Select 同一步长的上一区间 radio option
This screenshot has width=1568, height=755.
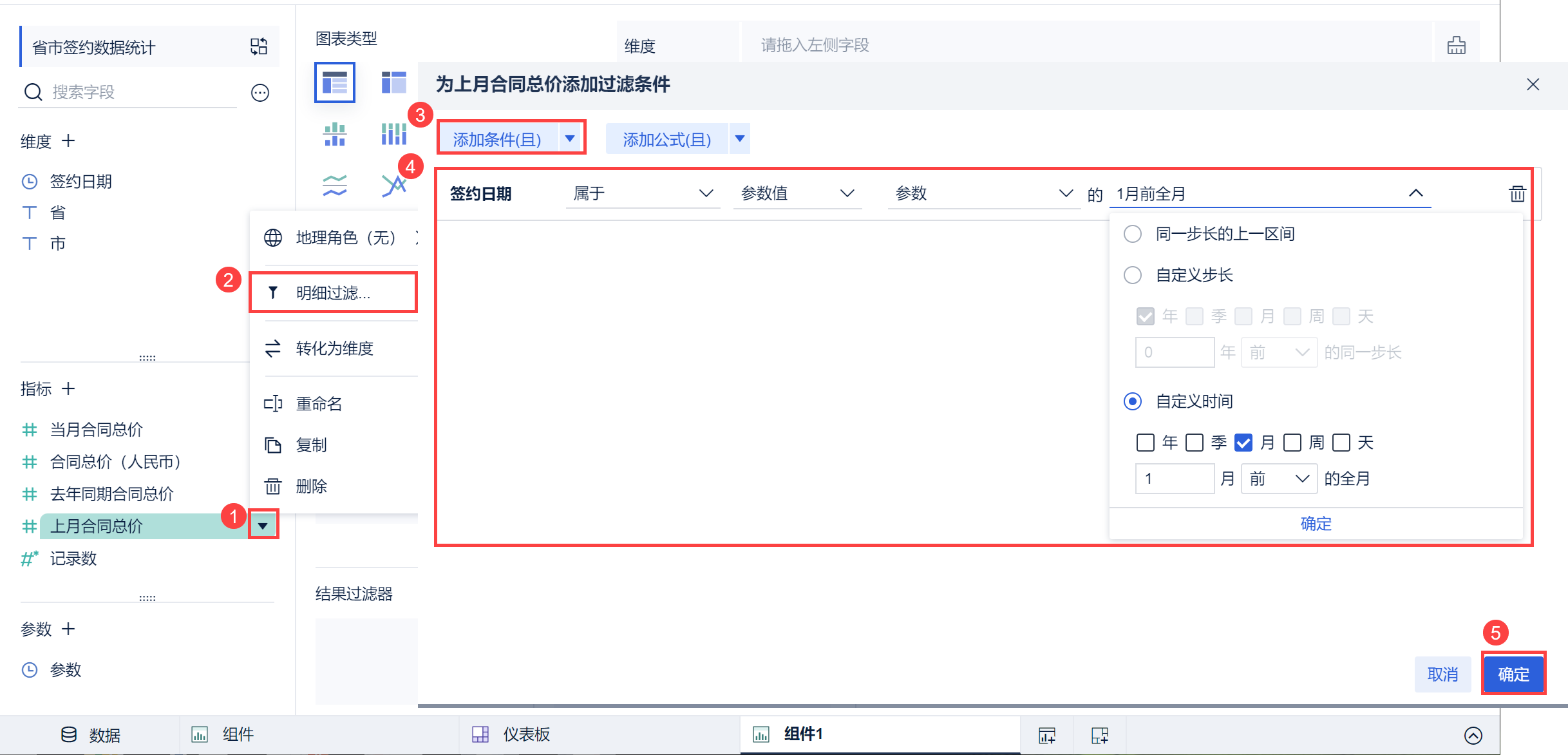[1132, 234]
